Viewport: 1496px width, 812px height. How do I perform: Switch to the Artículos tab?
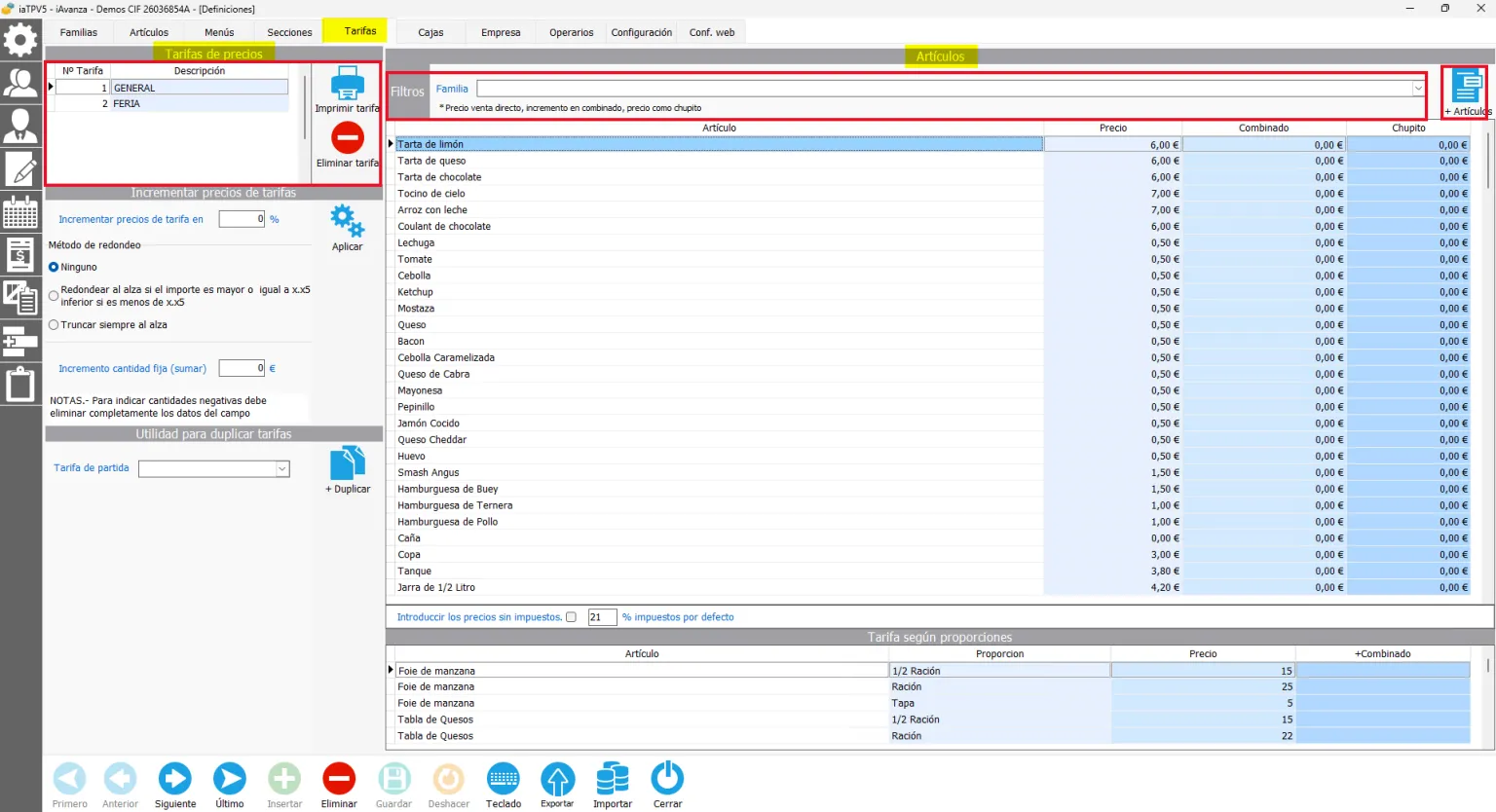[x=149, y=32]
